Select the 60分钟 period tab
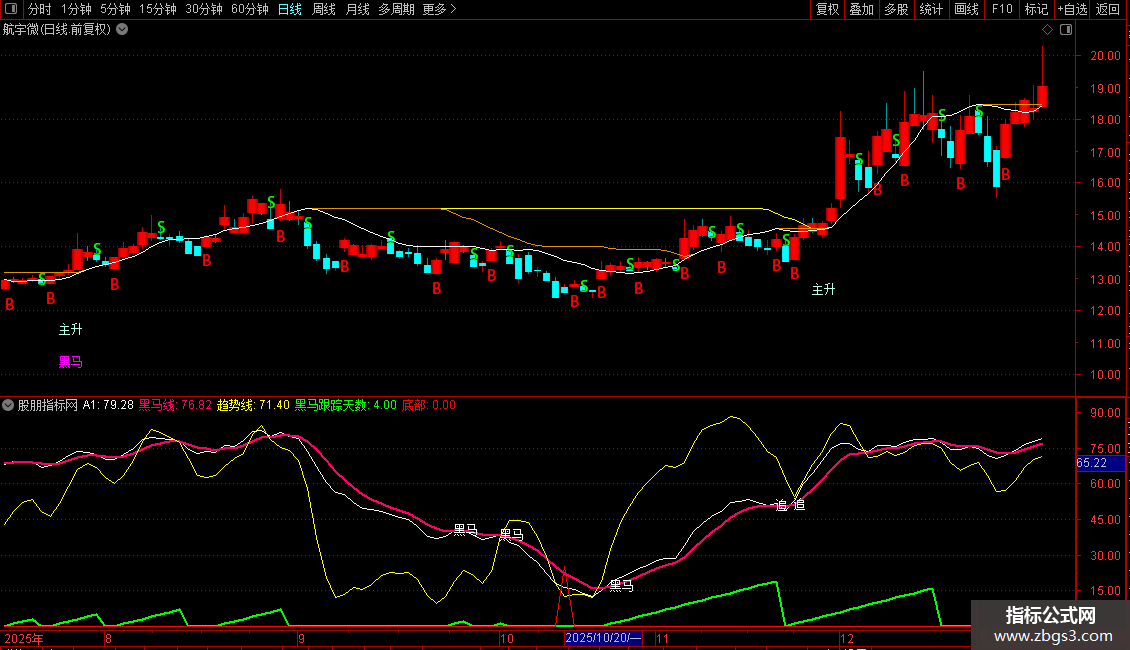 click(249, 9)
